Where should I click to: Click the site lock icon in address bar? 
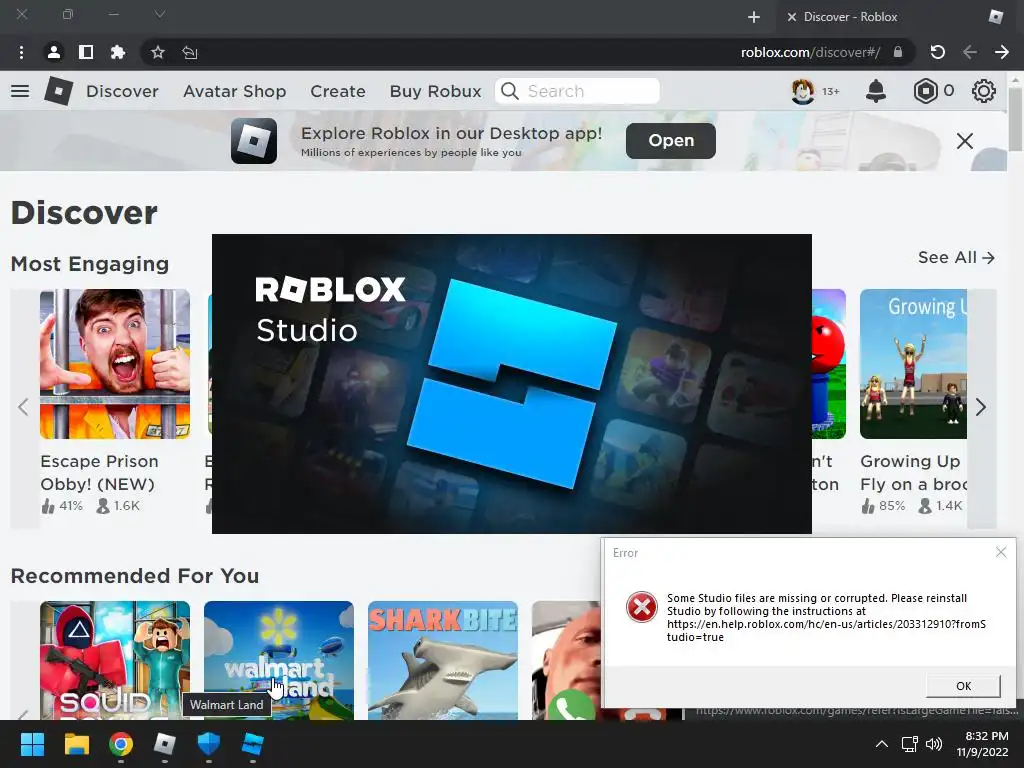pyautogui.click(x=898, y=52)
